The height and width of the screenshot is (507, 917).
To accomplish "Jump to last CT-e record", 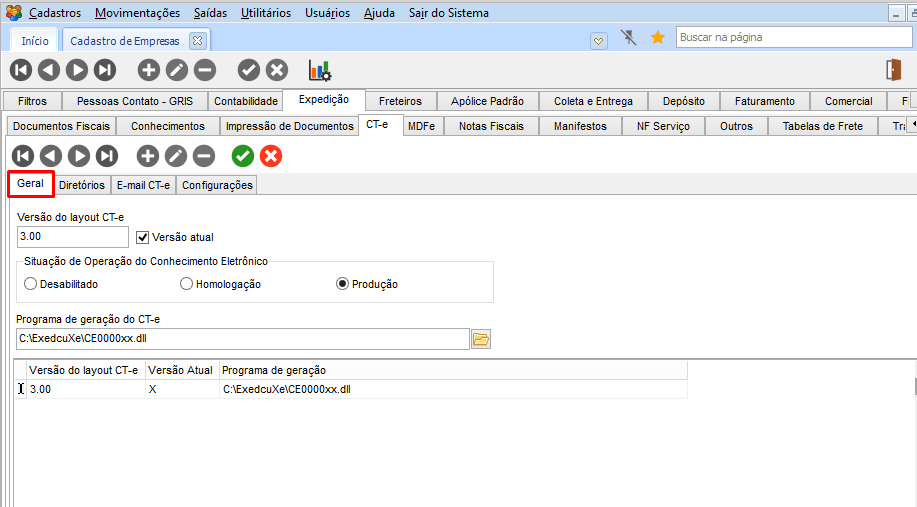I will (x=107, y=156).
